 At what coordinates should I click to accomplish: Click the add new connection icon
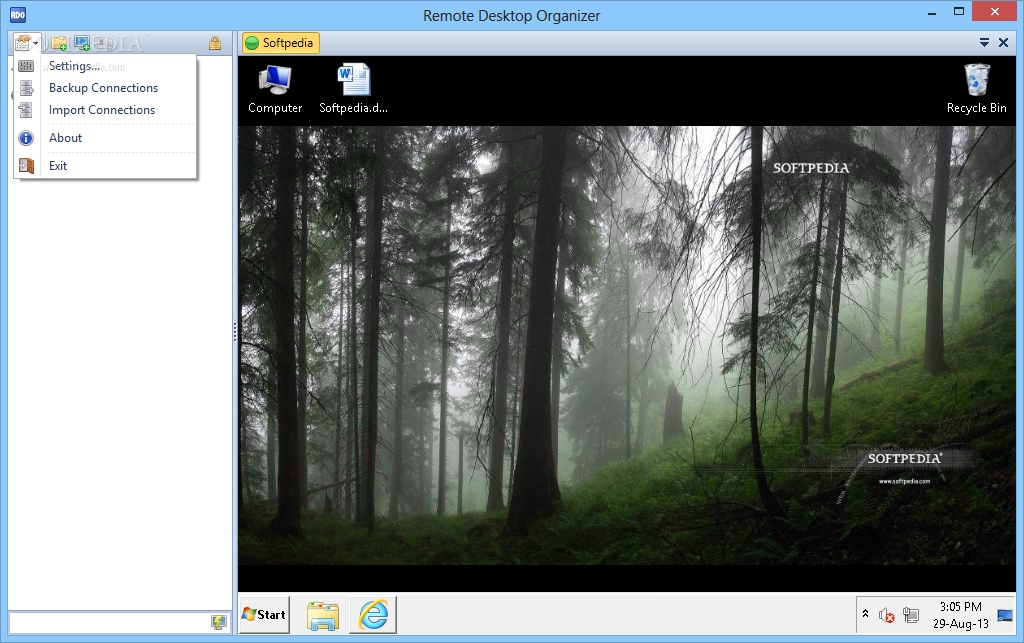82,43
